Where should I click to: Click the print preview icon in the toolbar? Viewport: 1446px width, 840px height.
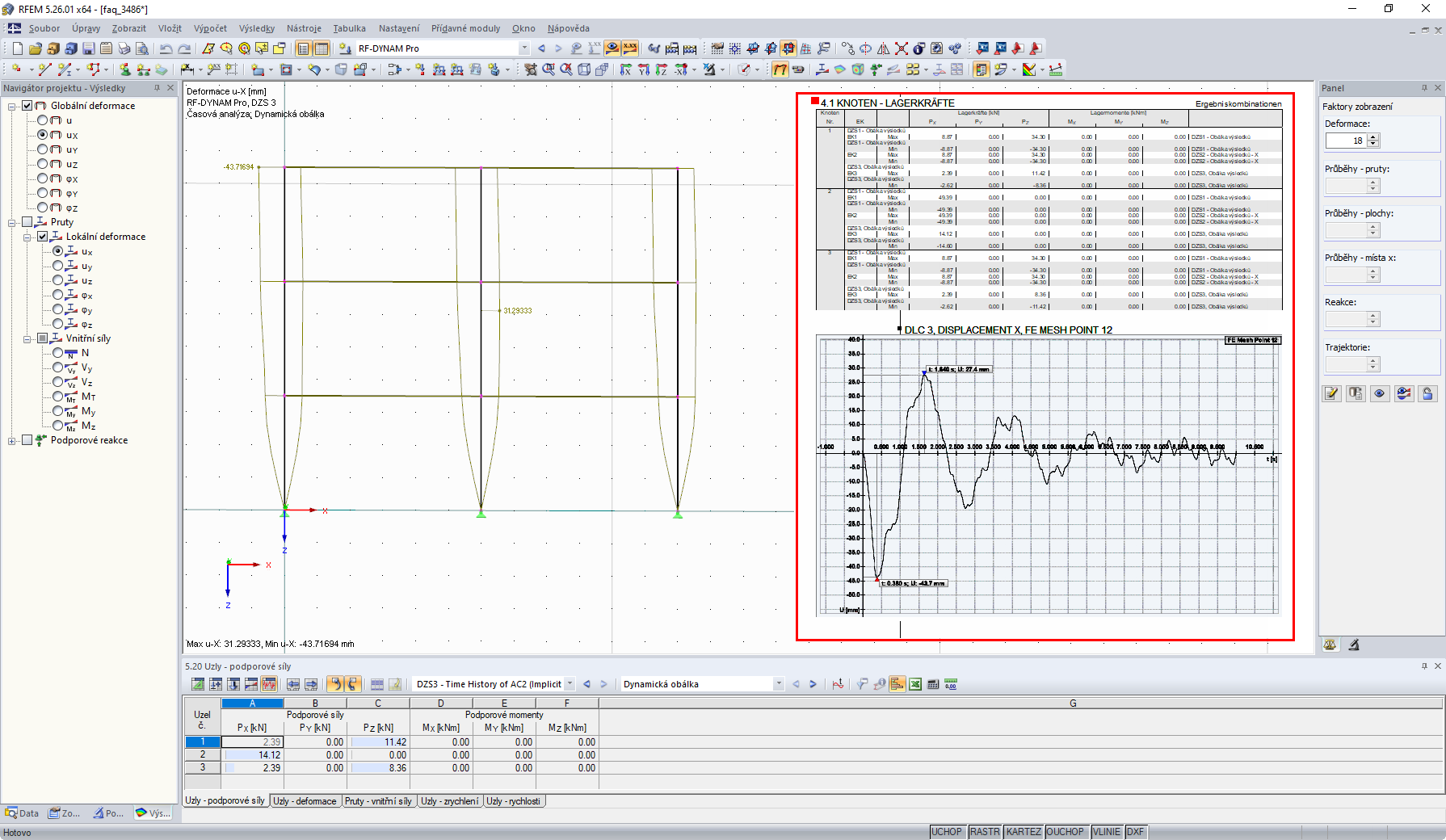[x=141, y=48]
